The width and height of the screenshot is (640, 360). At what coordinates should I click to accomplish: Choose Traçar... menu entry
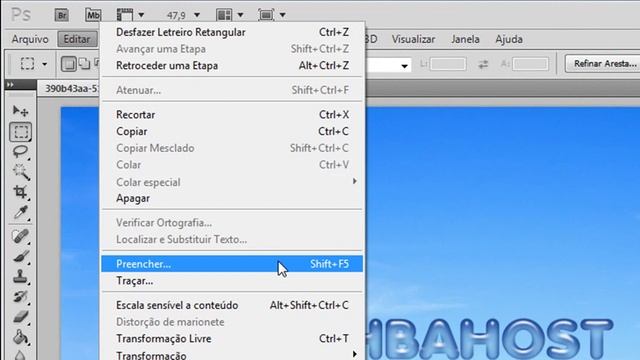tap(232, 281)
